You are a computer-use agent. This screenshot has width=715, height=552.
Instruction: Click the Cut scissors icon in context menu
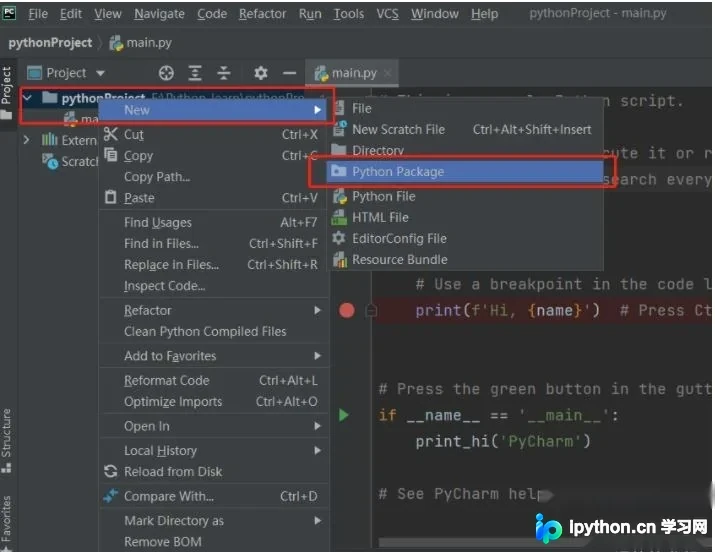coord(111,134)
